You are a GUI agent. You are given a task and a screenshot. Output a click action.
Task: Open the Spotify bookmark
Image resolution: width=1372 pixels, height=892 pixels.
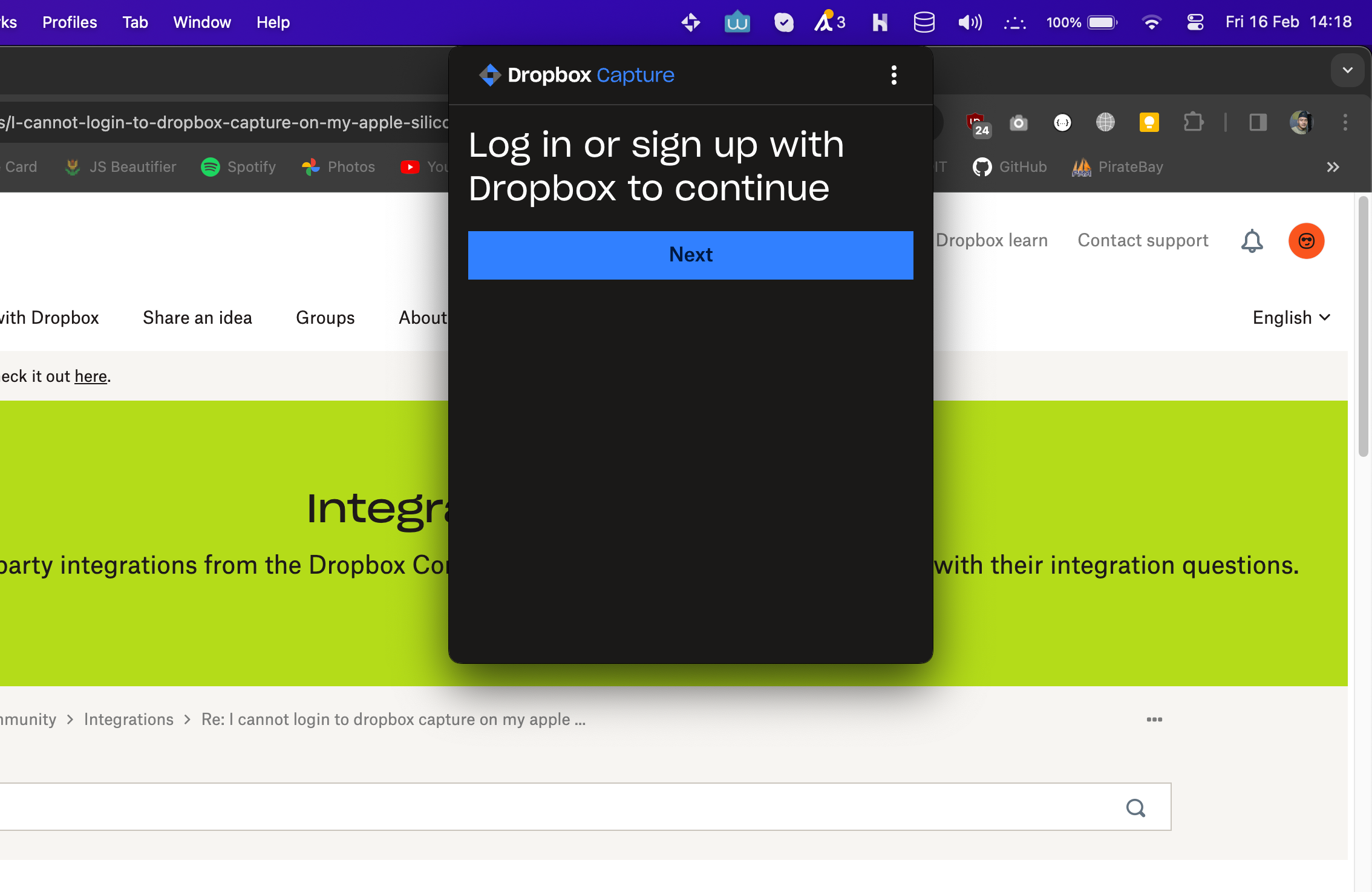tap(238, 167)
